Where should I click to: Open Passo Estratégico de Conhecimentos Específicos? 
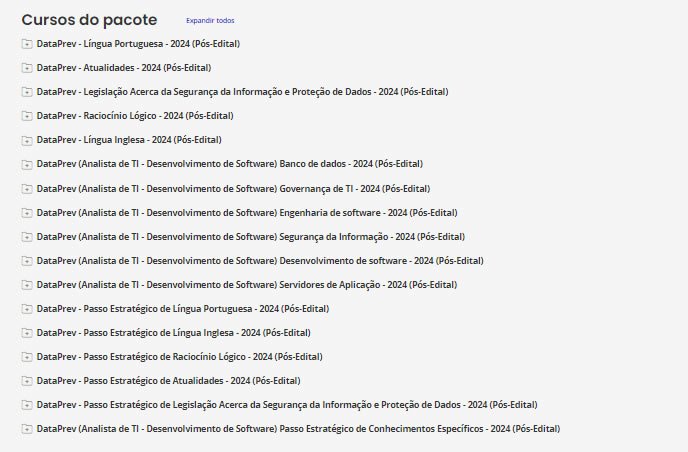(x=298, y=429)
